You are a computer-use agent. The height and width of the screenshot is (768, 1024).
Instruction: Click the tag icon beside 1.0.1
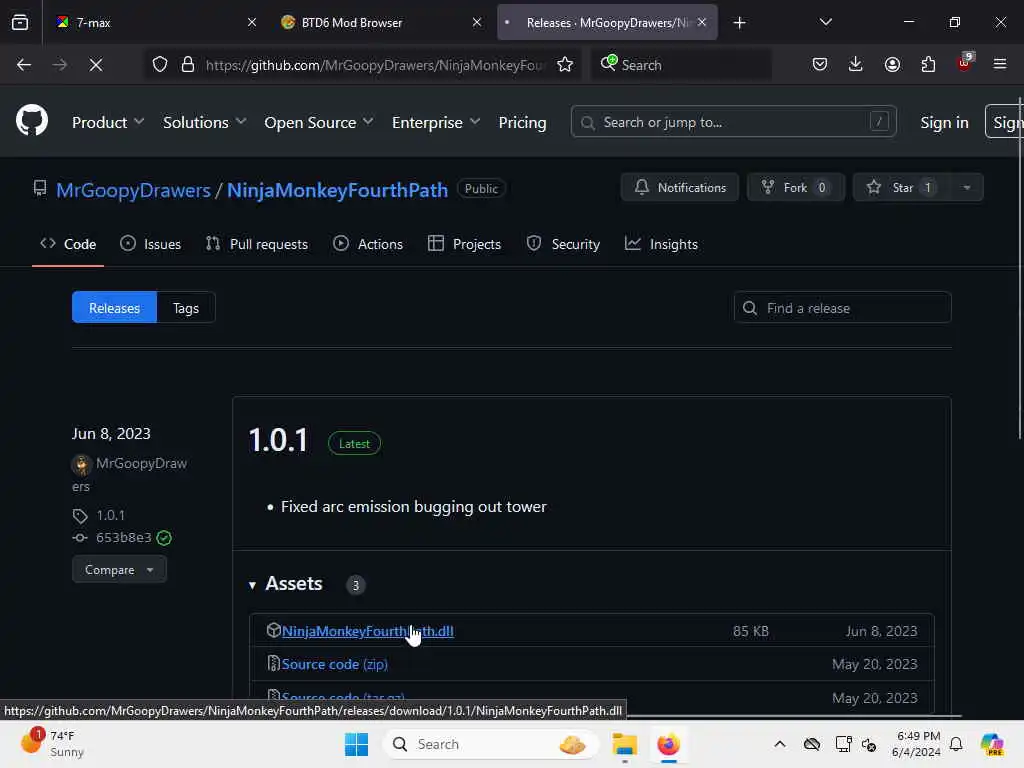(x=80, y=516)
